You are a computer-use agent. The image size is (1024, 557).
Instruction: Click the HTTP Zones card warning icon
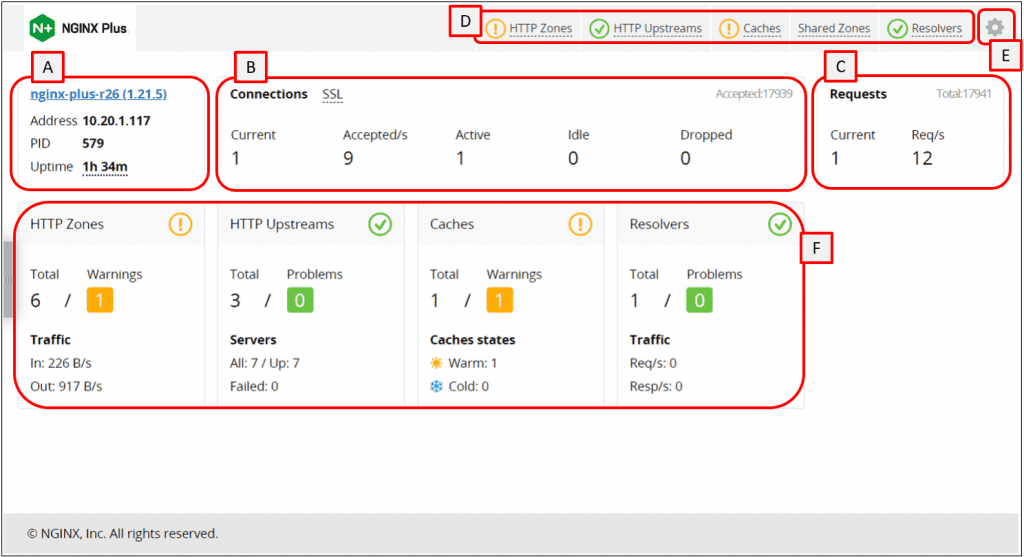[180, 224]
